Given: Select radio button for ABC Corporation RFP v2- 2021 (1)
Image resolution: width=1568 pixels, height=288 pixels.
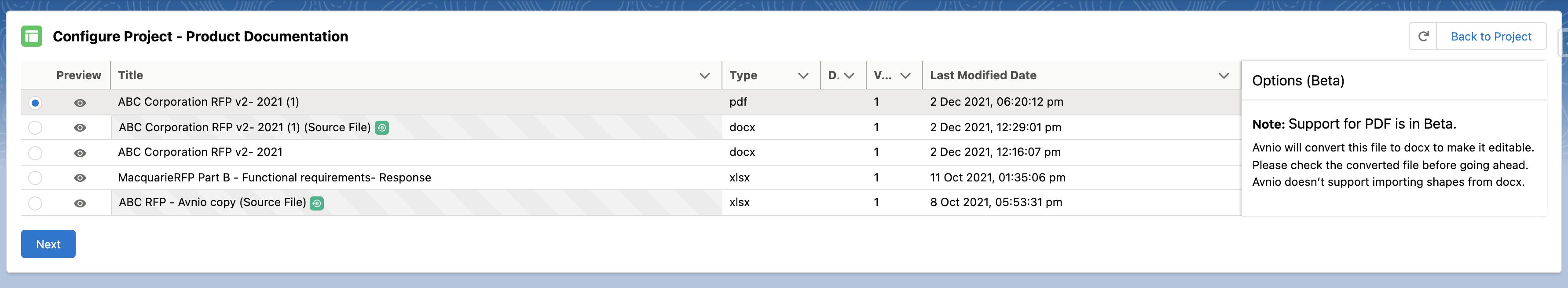Looking at the screenshot, I should 35,103.
